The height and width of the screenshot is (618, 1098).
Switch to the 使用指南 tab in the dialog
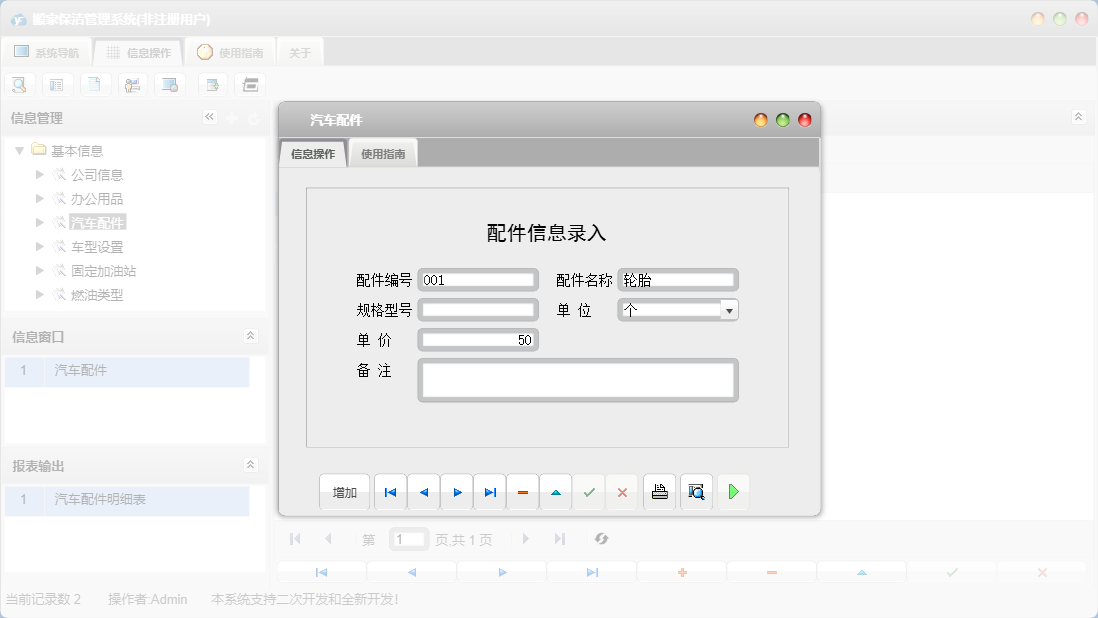[x=383, y=155]
